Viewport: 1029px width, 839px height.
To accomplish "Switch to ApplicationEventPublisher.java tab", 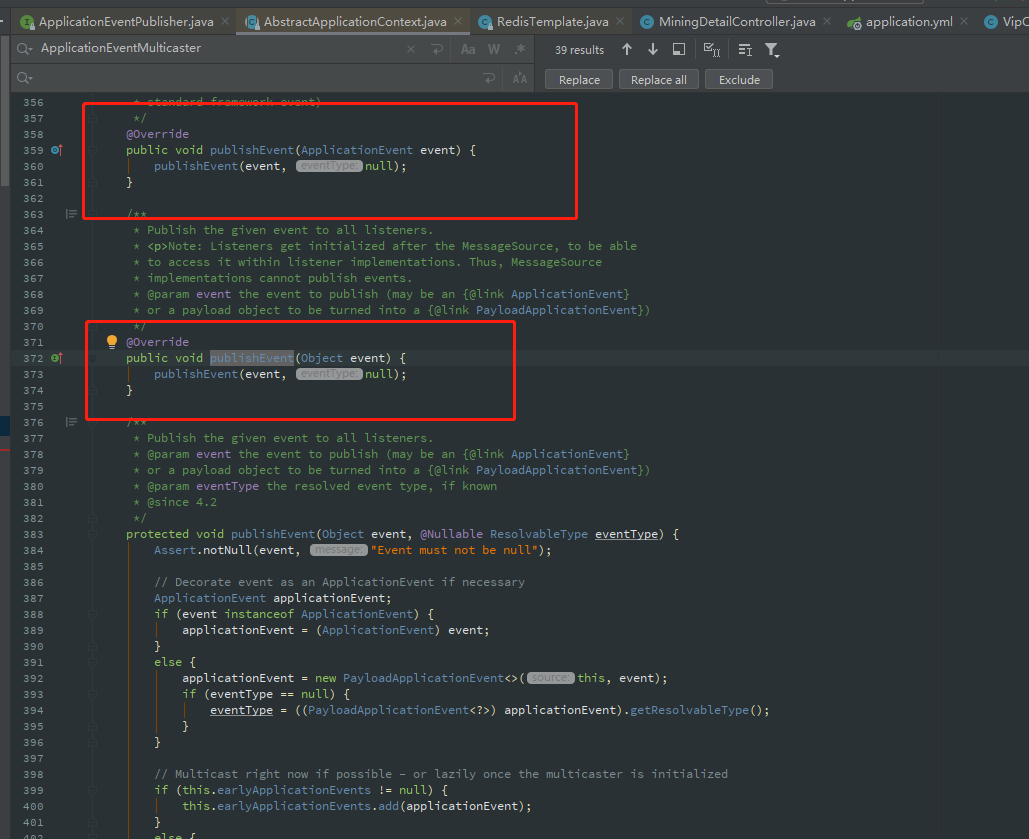I will 126,22.
